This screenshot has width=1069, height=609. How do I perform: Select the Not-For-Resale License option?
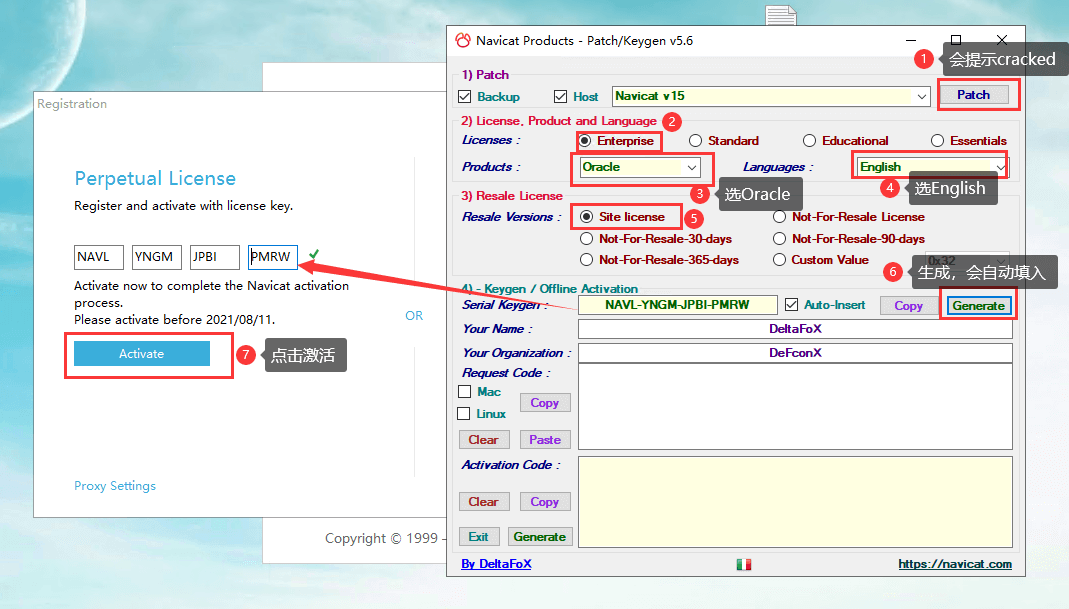pos(779,217)
